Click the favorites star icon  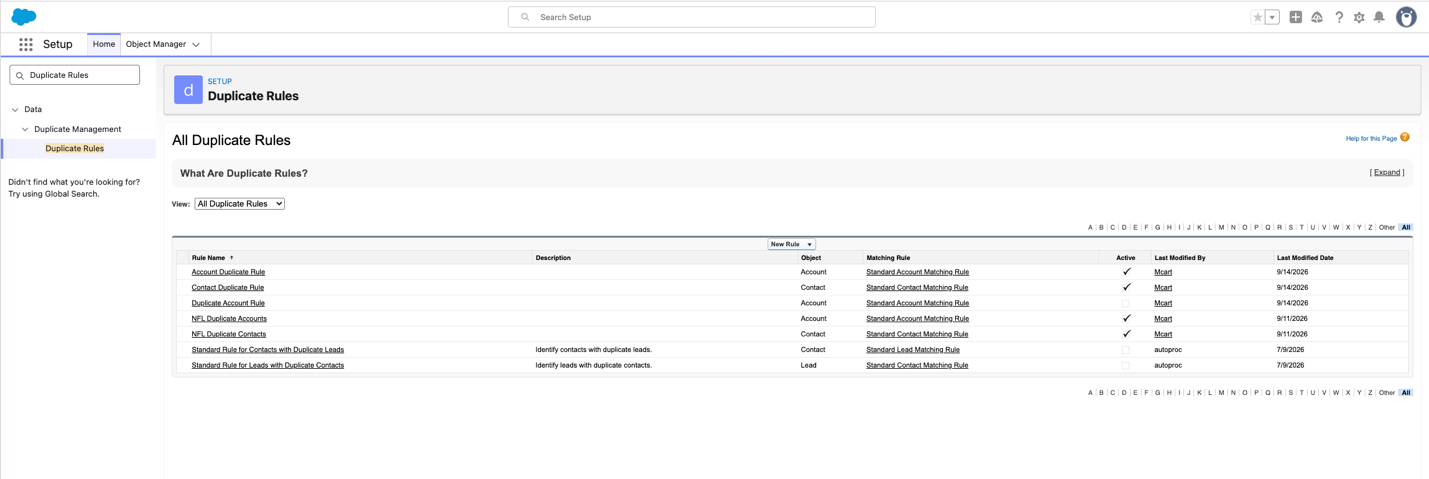coord(1258,17)
